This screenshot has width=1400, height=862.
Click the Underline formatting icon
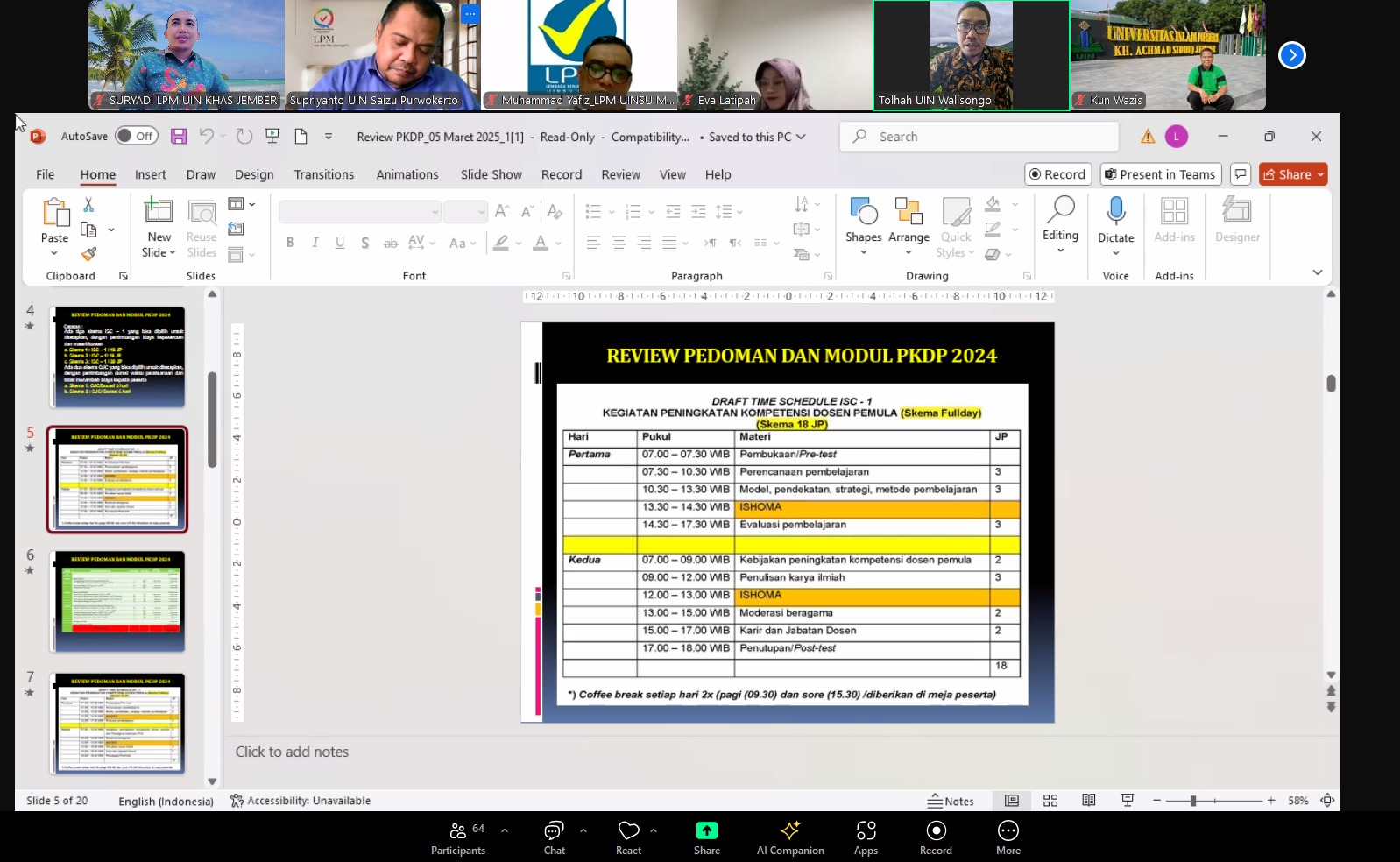pos(340,243)
